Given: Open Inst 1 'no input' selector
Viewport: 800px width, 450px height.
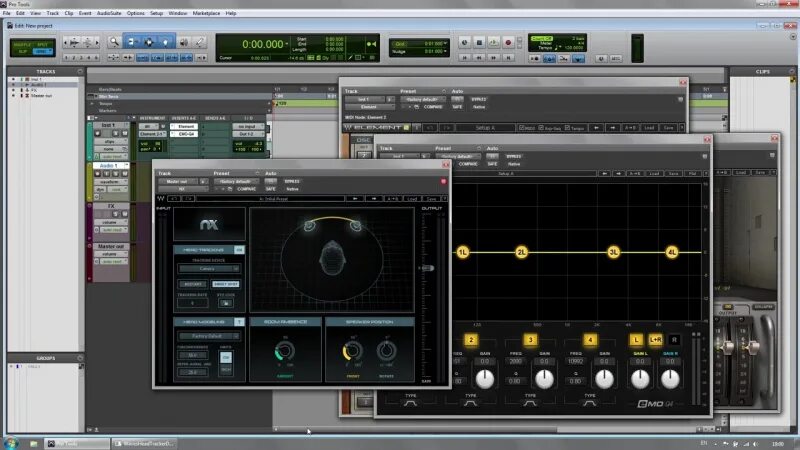Looking at the screenshot, I should [248, 127].
